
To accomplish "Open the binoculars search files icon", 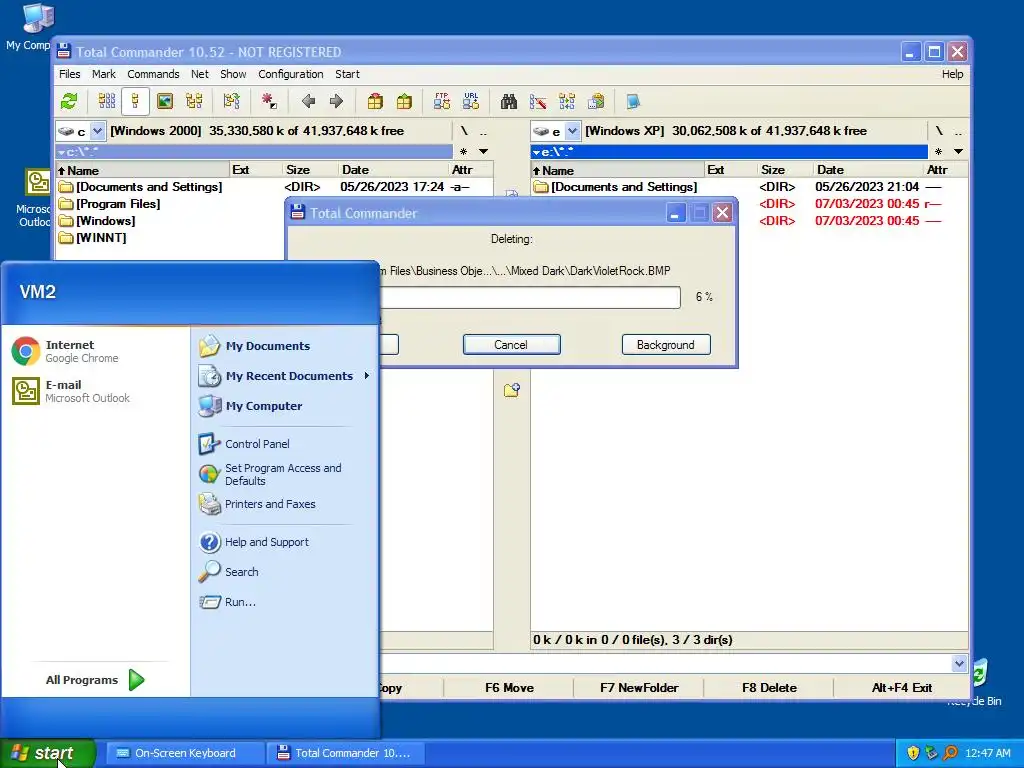I will pyautogui.click(x=509, y=101).
